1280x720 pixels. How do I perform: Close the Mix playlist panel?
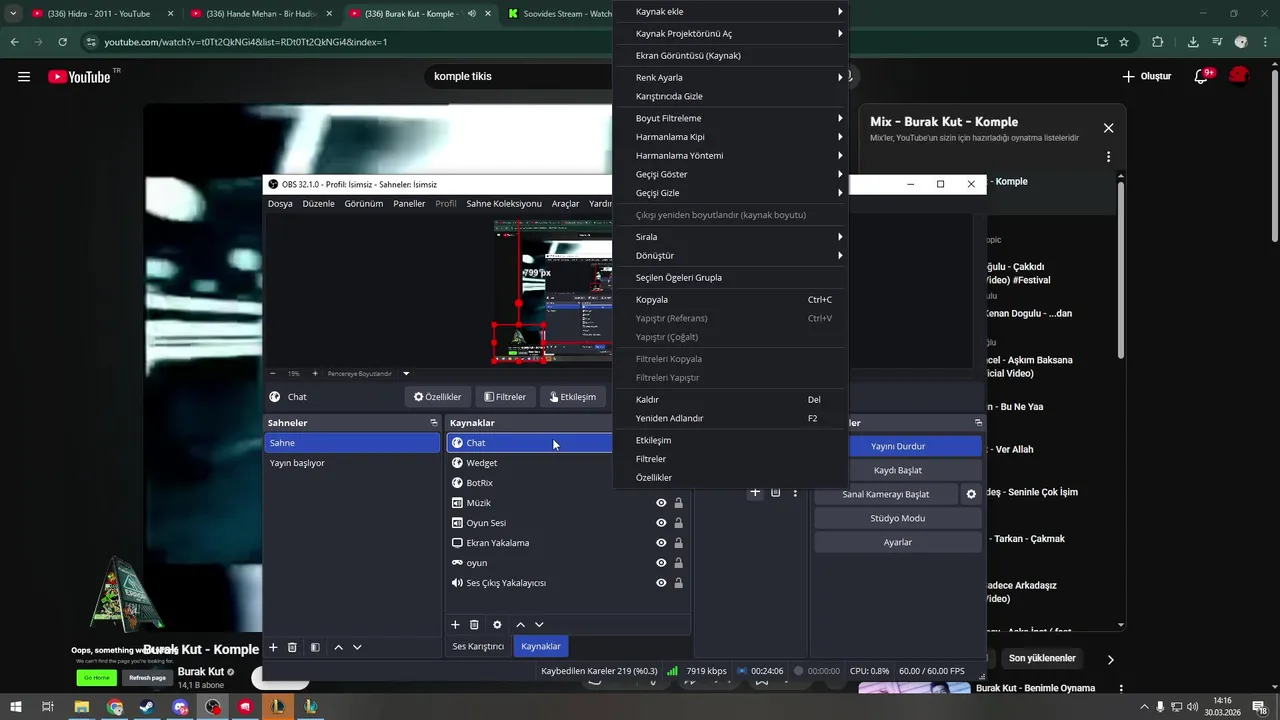(1108, 128)
